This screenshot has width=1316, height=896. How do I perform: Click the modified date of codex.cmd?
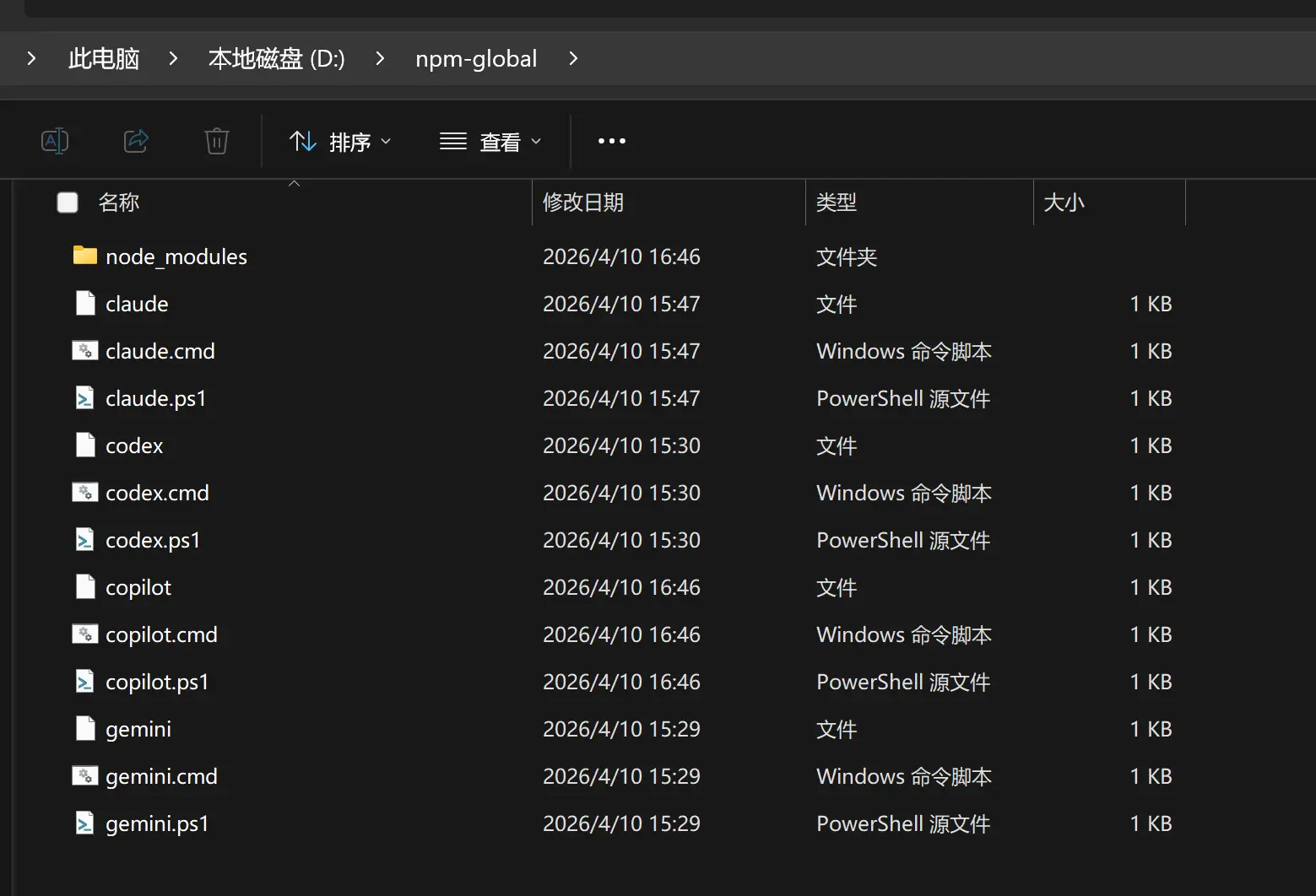tap(621, 493)
